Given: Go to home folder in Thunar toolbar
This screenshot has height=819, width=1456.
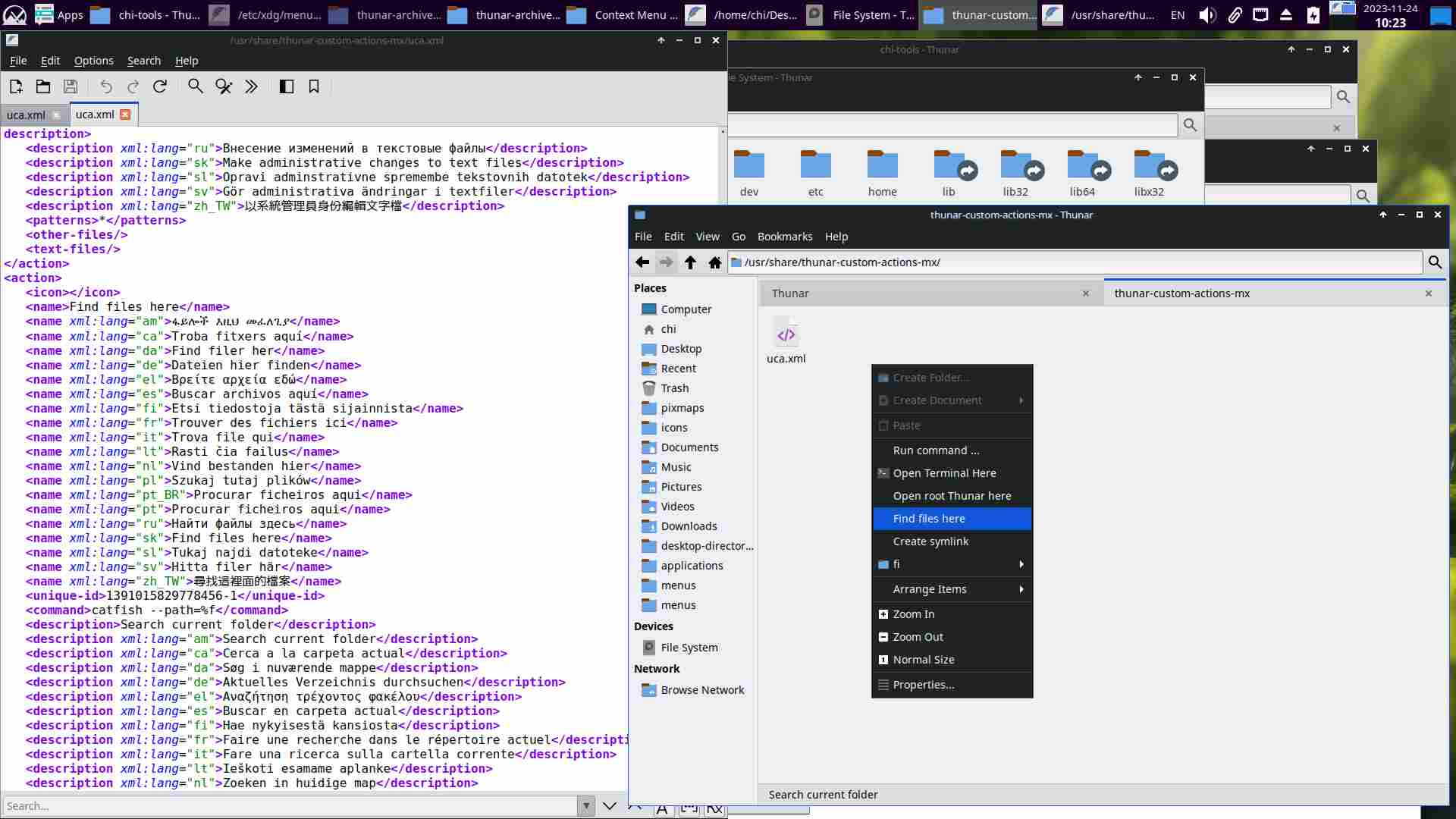Looking at the screenshot, I should (714, 262).
